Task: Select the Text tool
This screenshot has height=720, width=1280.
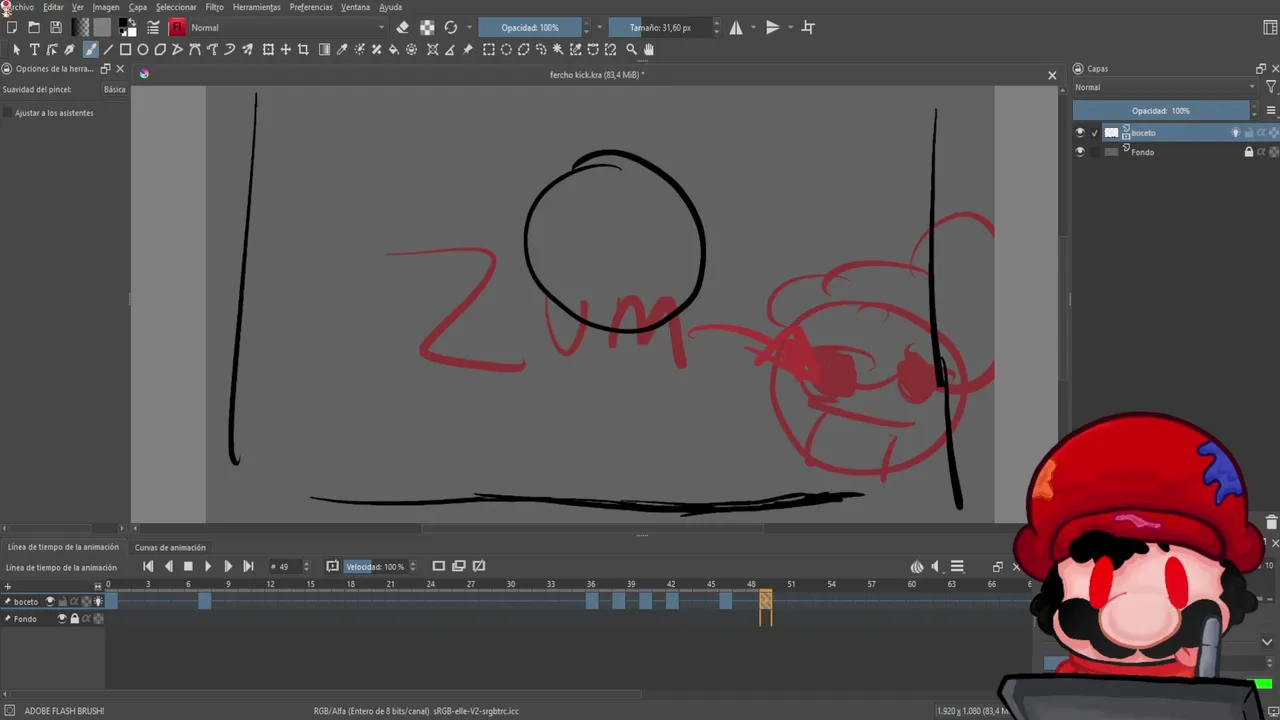Action: [x=34, y=49]
